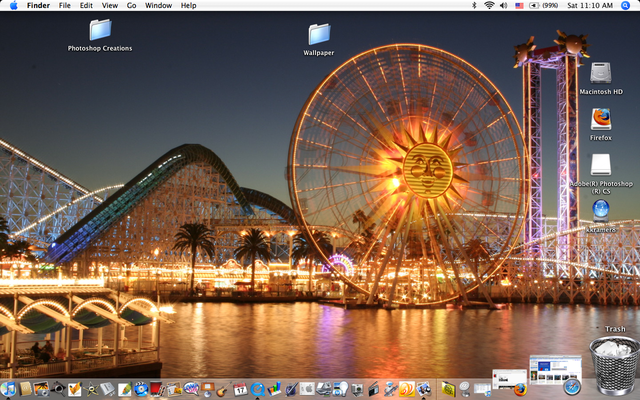Select the Firefox icon on desktop
The width and height of the screenshot is (640, 400).
coord(601,119)
